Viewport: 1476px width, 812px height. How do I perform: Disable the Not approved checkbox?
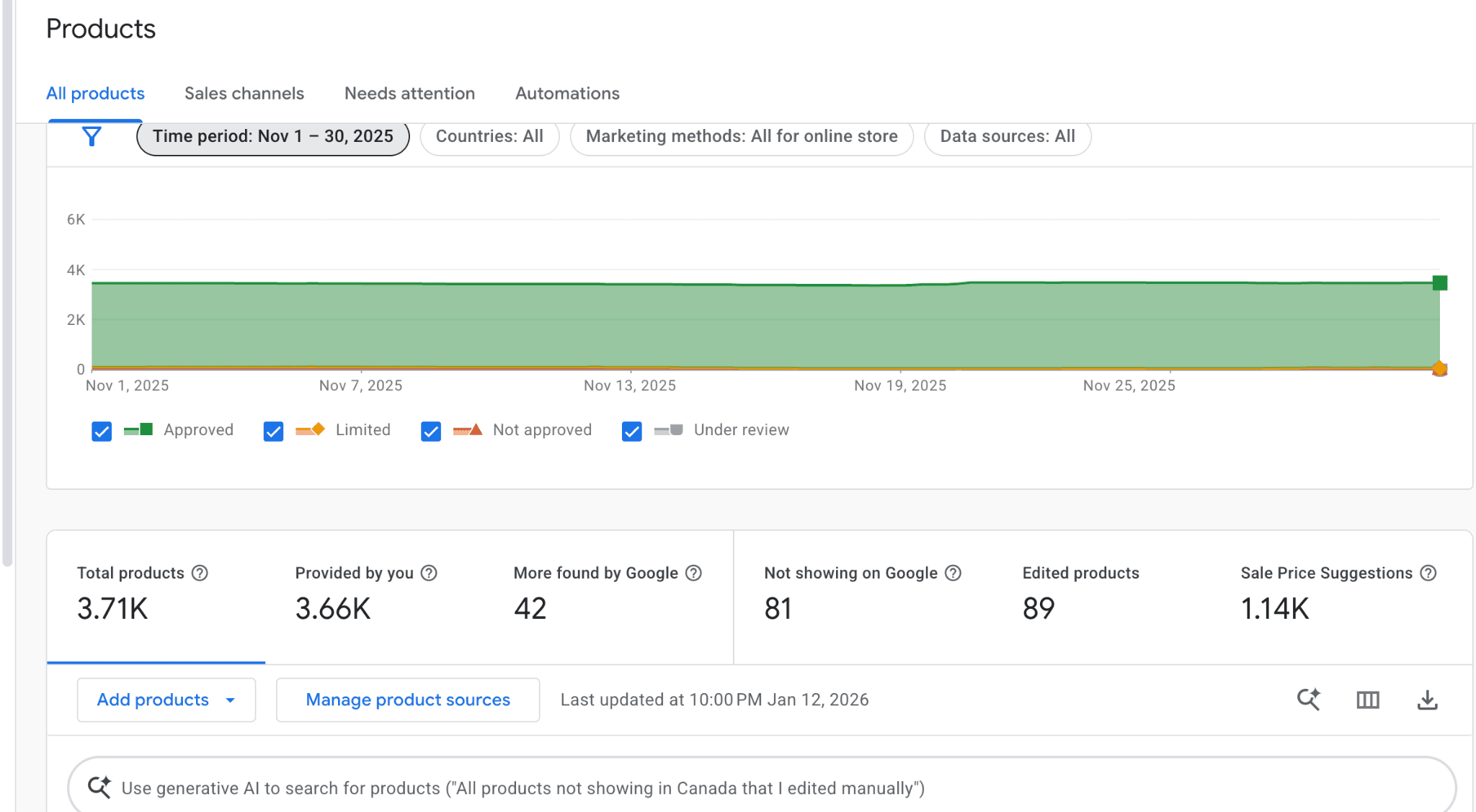(x=431, y=431)
